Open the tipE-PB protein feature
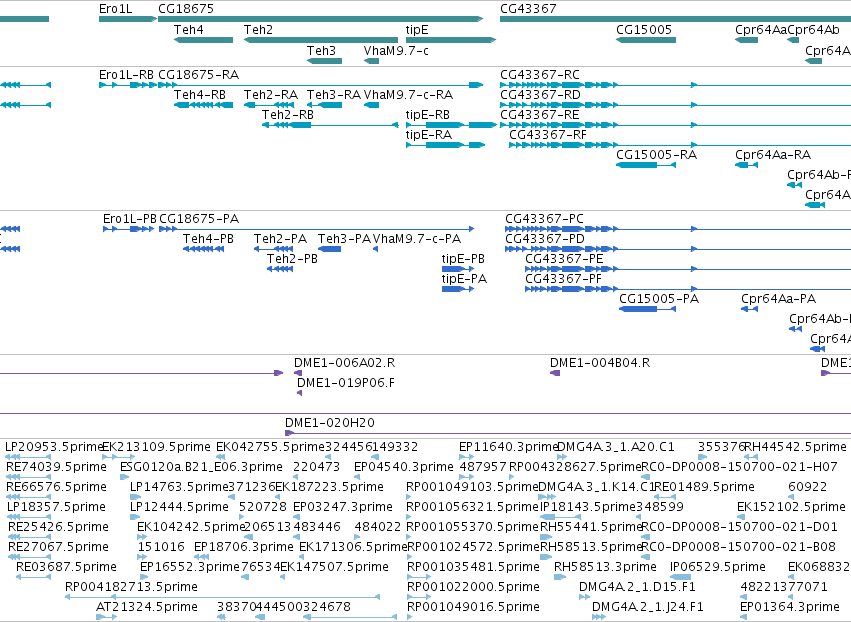Image resolution: width=851 pixels, height=622 pixels. click(458, 269)
